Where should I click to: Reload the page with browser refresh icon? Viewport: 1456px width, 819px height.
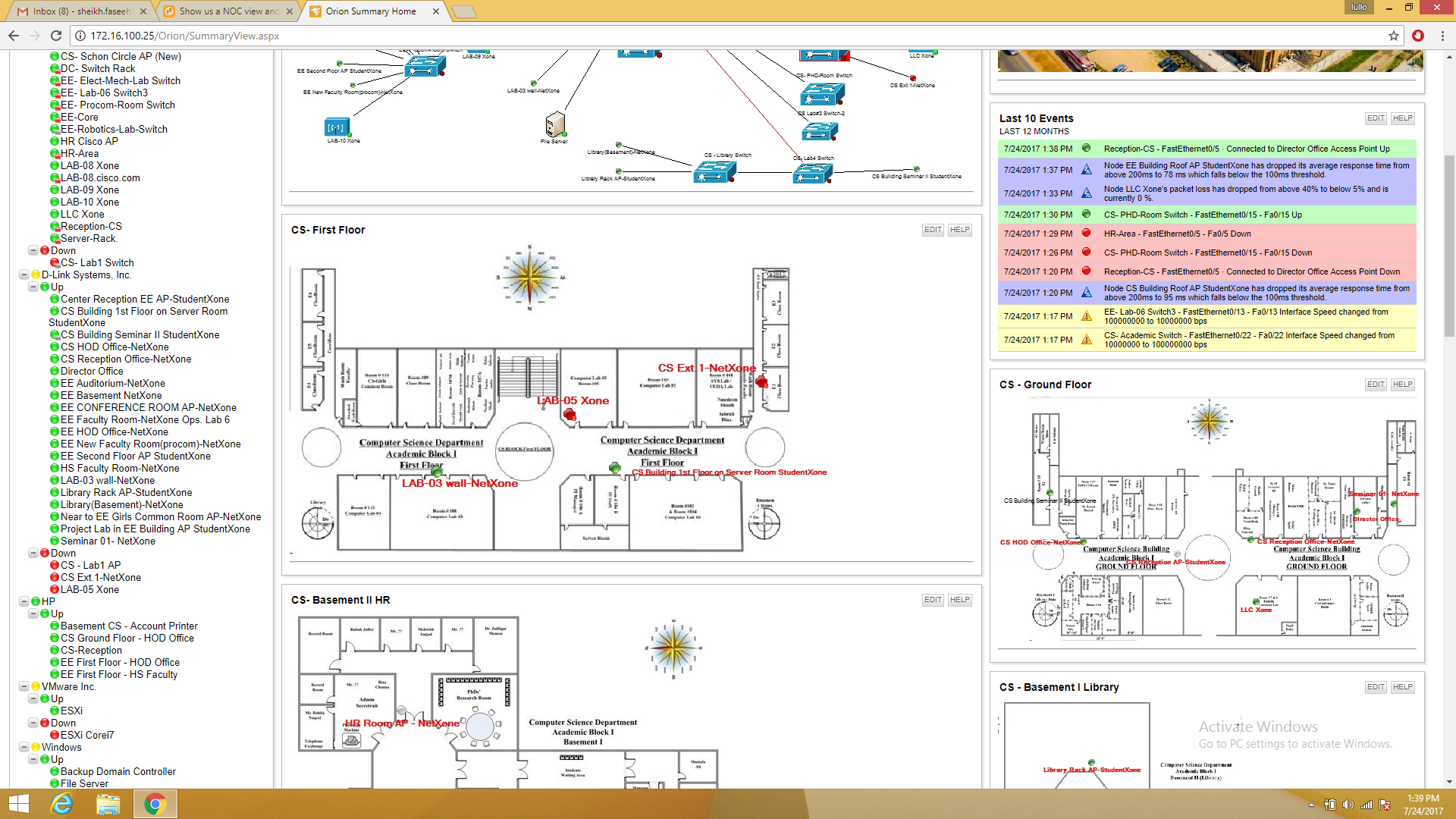click(56, 36)
